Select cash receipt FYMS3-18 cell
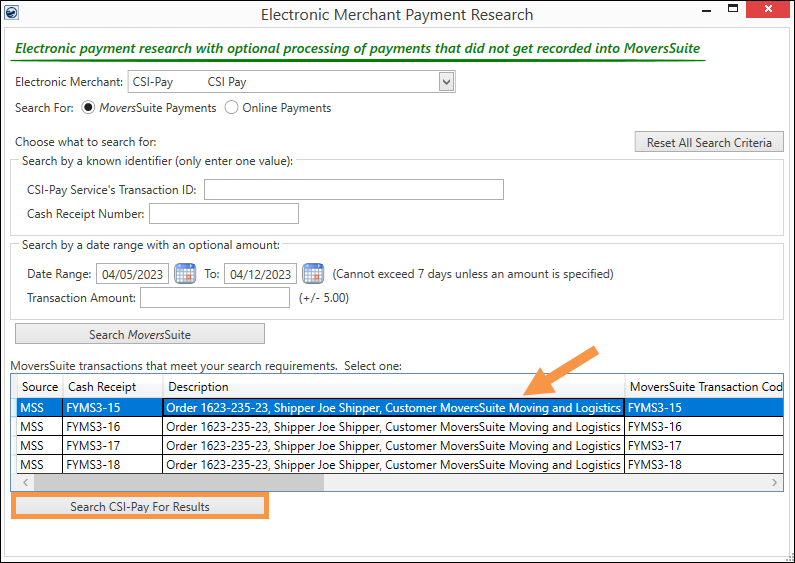The height and width of the screenshot is (563, 795). tap(113, 465)
